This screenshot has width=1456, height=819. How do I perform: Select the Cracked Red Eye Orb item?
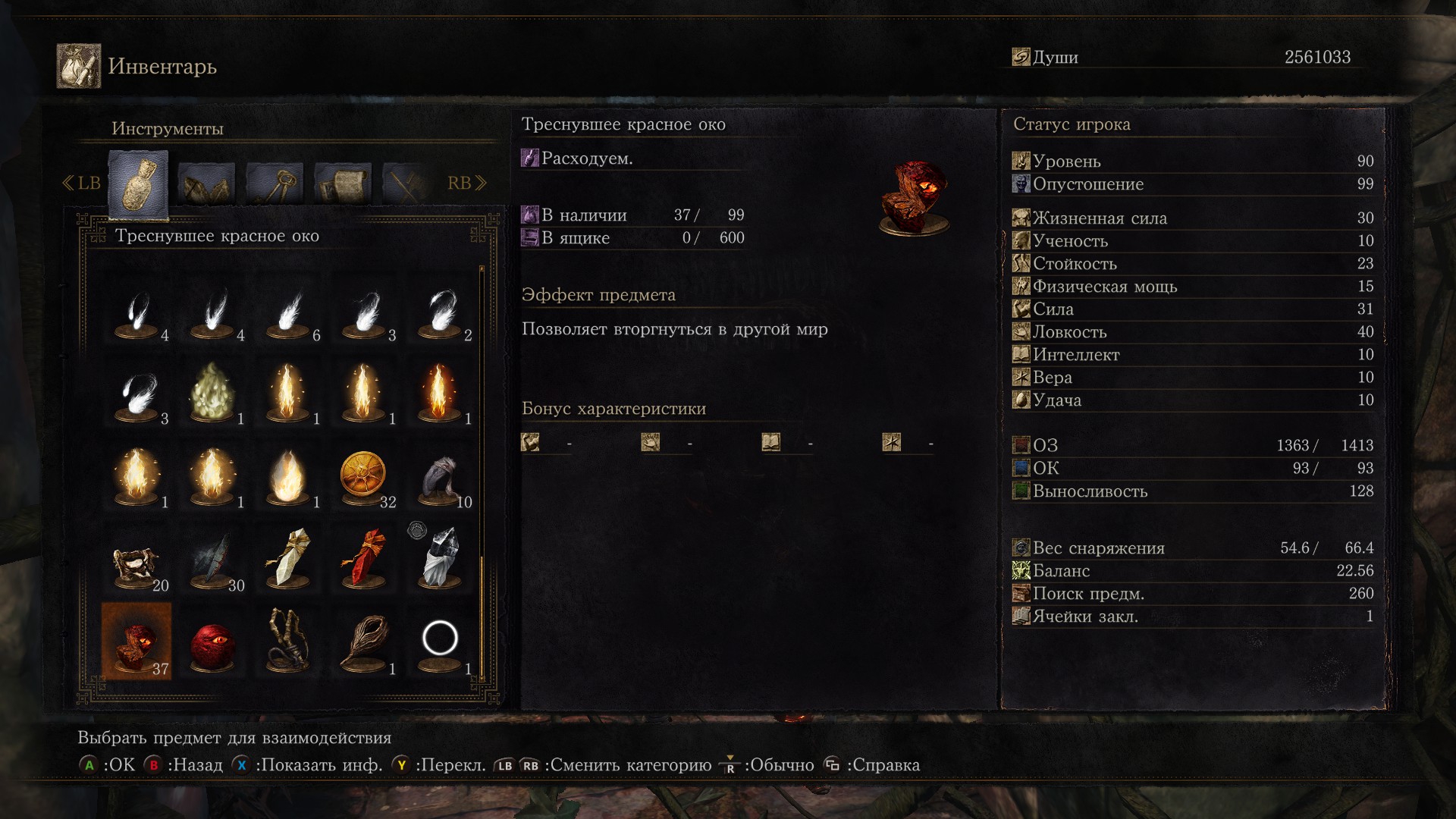coord(136,642)
